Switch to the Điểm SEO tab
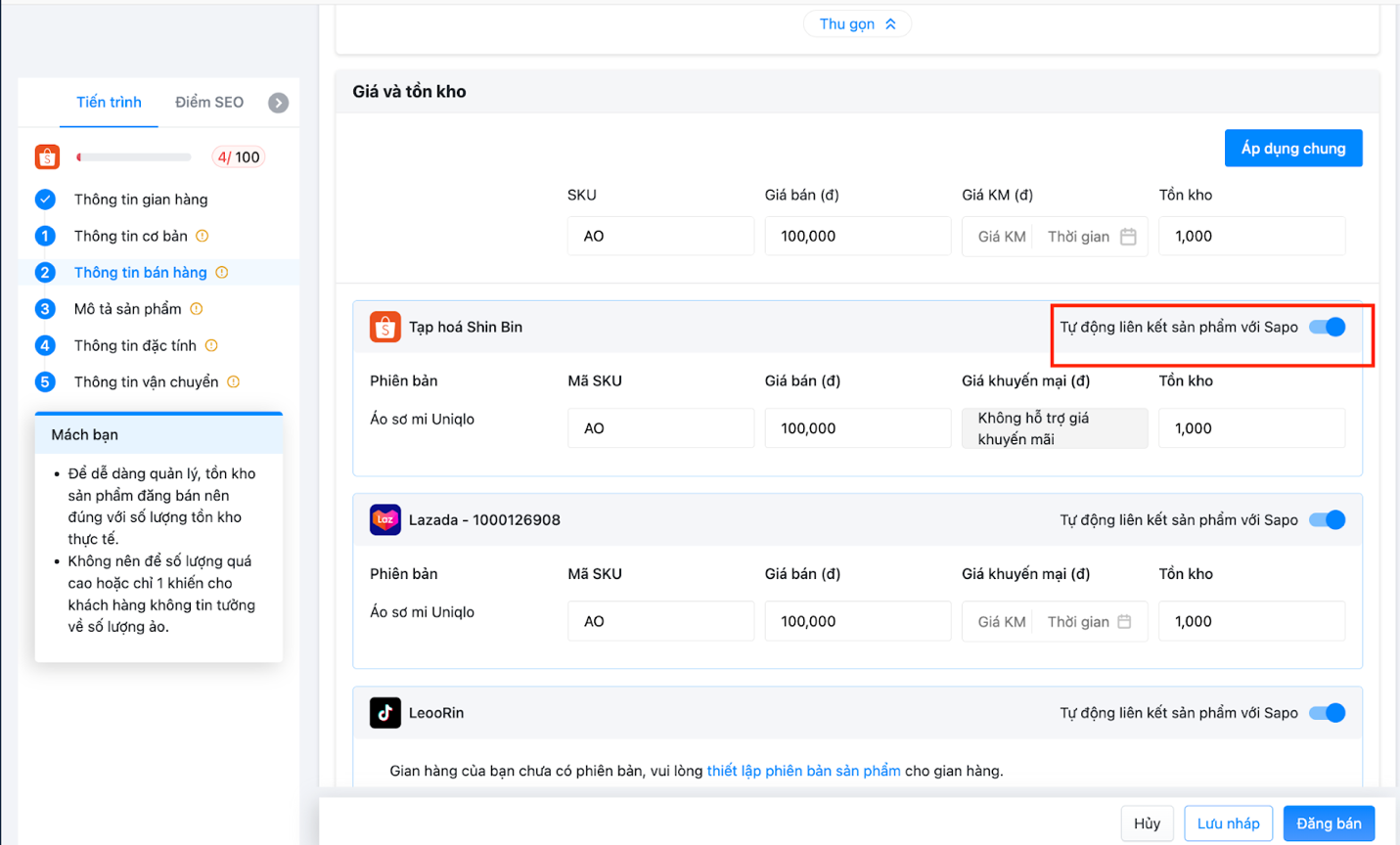Screen dimensions: 1400x845 click(x=209, y=103)
